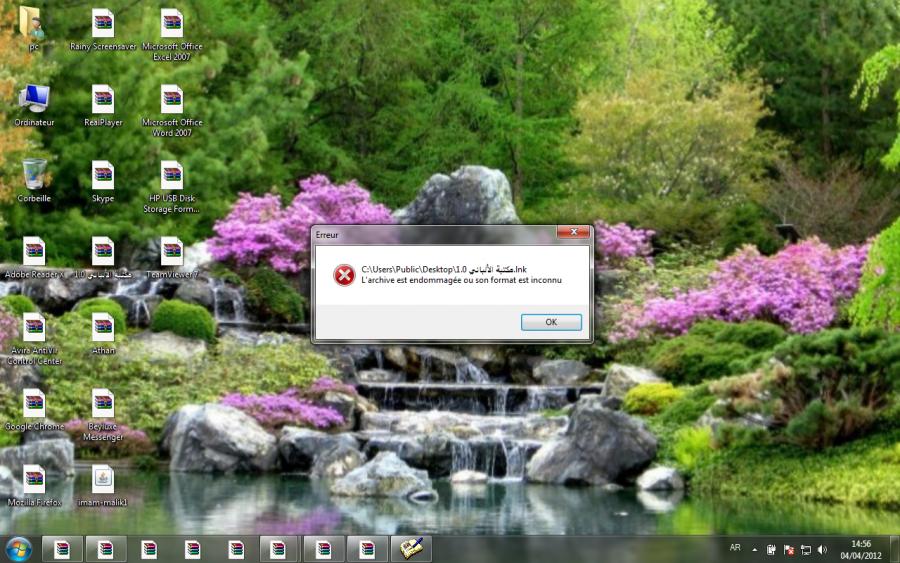Select the RealPlayer desktop shortcut
The height and width of the screenshot is (563, 900).
tap(103, 100)
